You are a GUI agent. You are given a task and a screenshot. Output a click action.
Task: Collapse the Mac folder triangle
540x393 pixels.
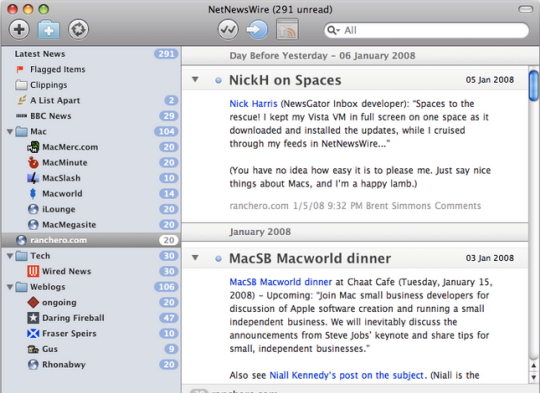point(10,132)
